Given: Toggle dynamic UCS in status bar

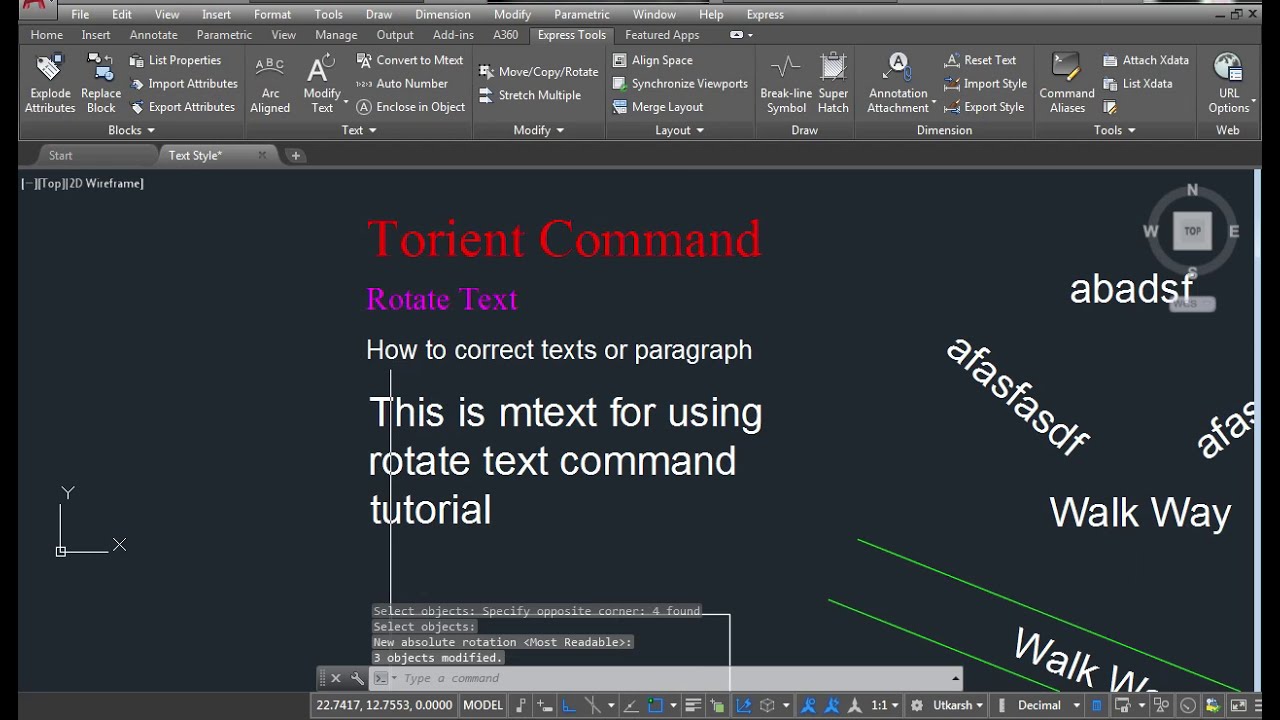Looking at the screenshot, I should (x=743, y=705).
